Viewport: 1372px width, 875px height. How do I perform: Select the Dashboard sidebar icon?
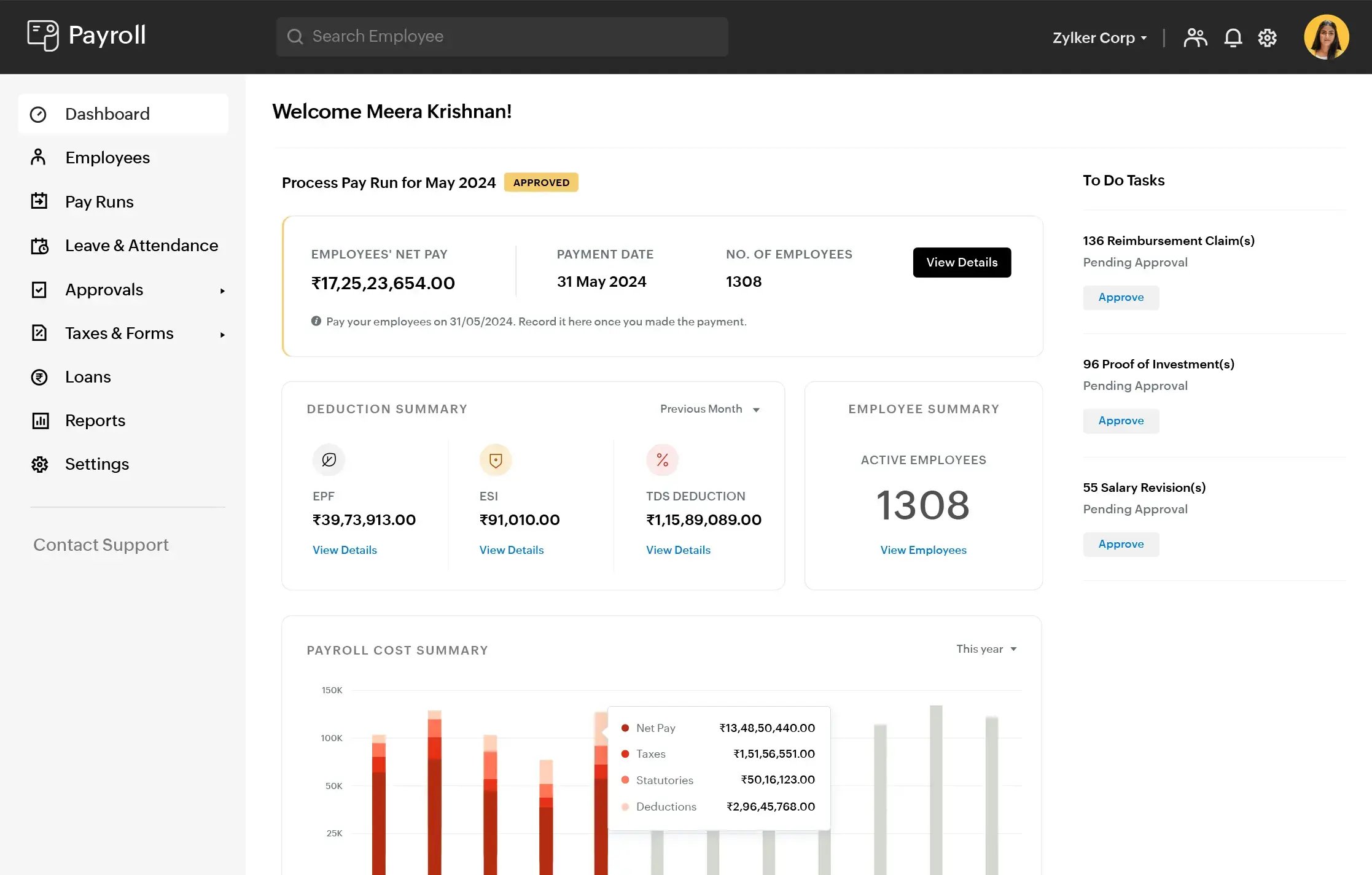(39, 114)
